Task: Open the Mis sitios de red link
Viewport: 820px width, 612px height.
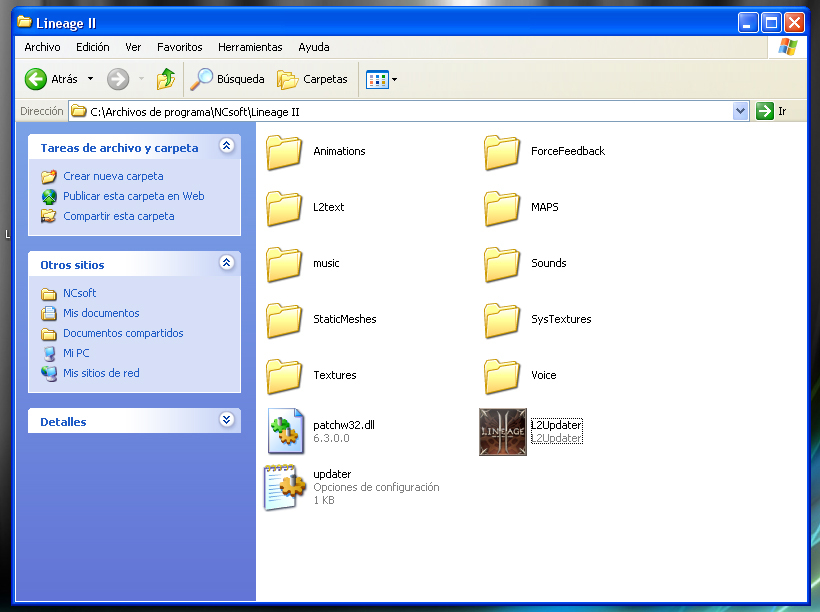Action: coord(101,373)
